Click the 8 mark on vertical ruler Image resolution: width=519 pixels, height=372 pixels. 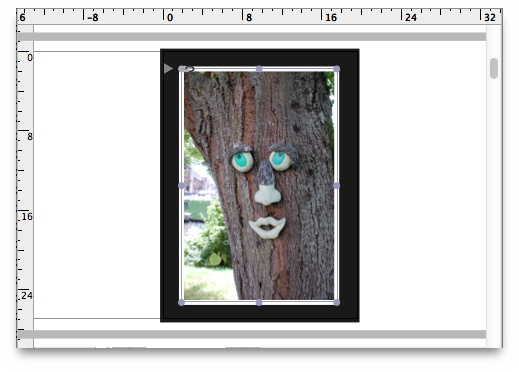click(30, 137)
